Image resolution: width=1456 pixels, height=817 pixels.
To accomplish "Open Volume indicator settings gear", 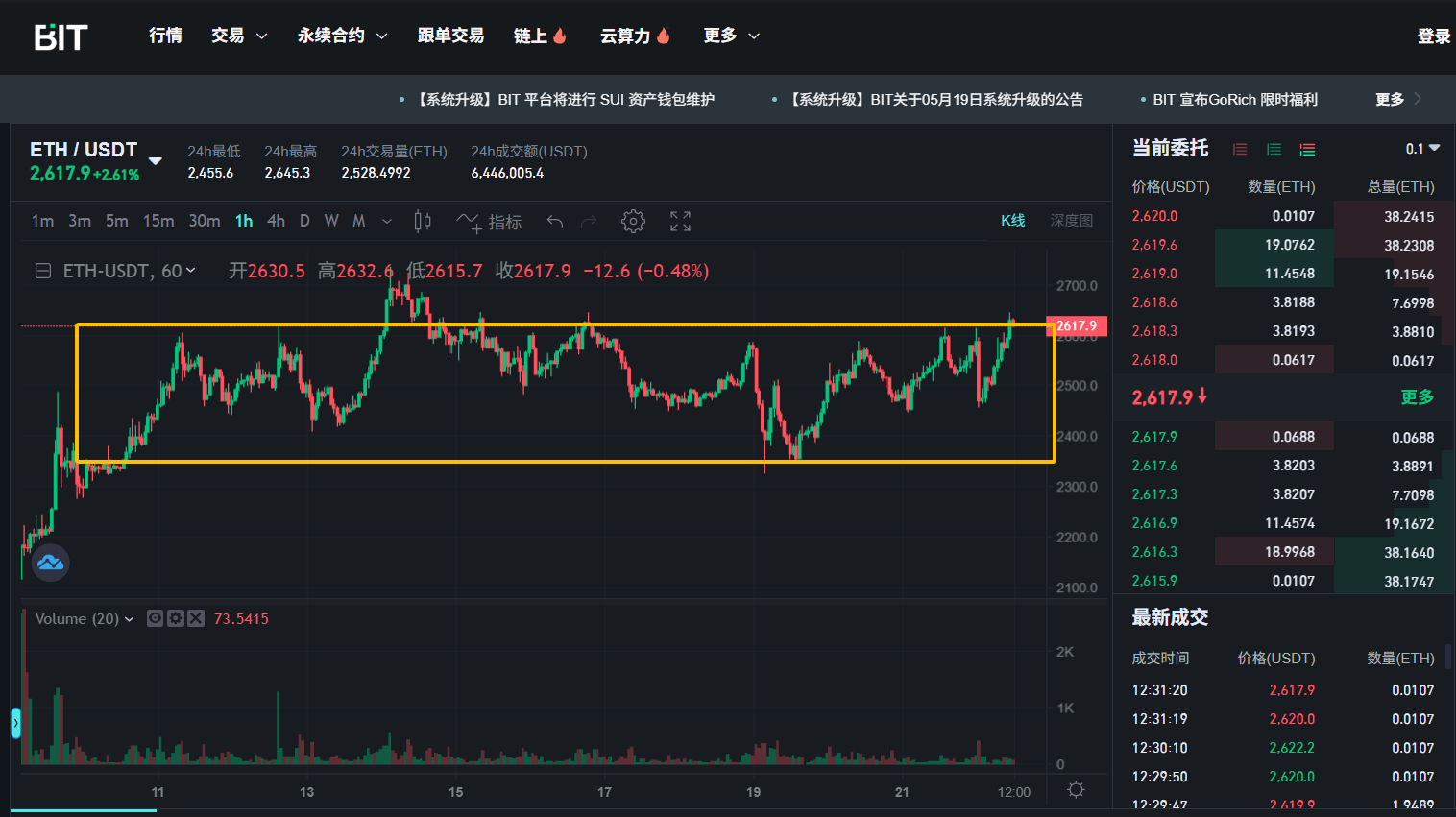I will point(176,618).
